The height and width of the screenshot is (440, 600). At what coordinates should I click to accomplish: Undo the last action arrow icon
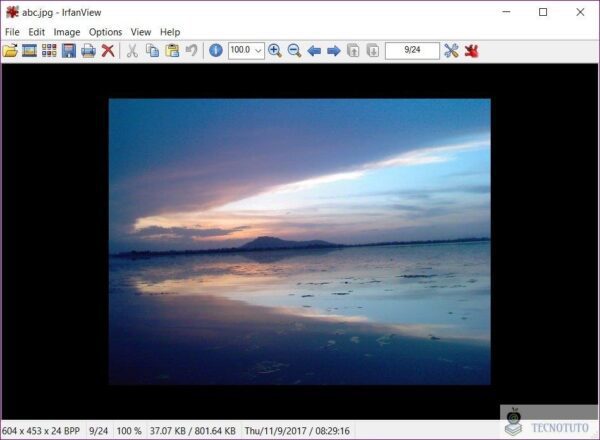coord(191,51)
